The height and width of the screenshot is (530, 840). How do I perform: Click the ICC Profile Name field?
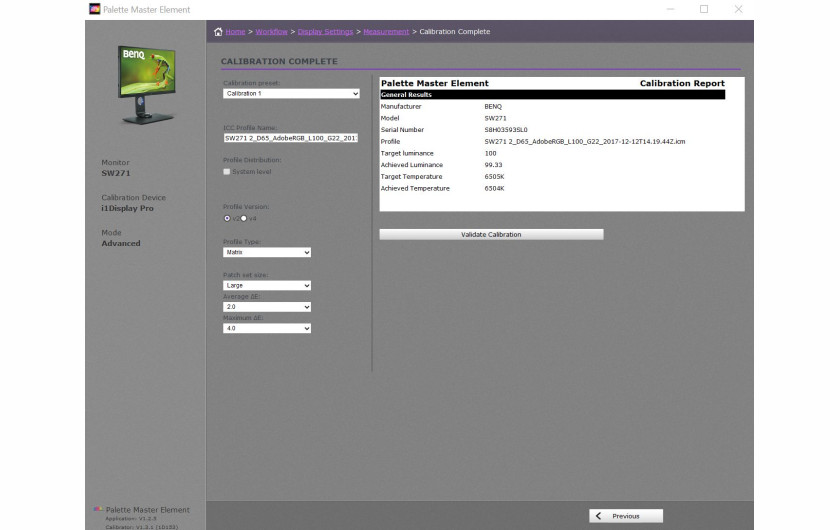point(290,138)
